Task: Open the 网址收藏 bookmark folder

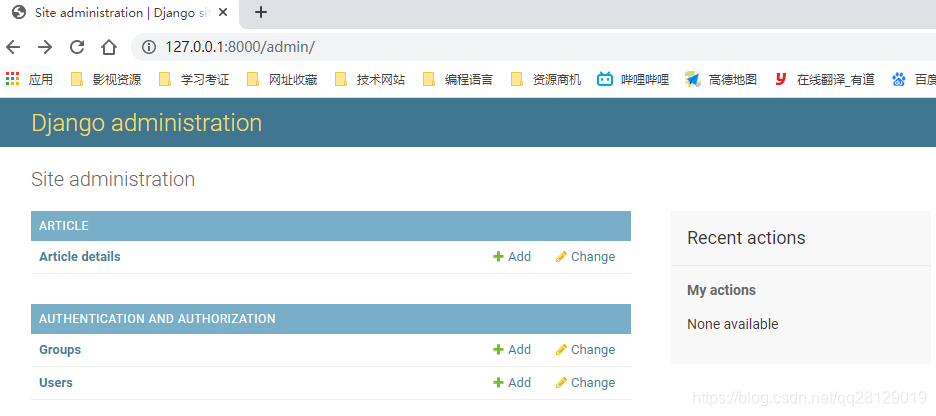Action: (282, 79)
